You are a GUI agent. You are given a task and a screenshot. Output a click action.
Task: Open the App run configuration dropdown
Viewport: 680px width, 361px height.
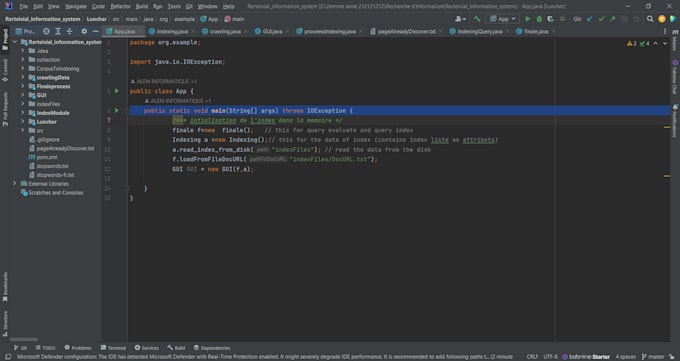point(503,19)
